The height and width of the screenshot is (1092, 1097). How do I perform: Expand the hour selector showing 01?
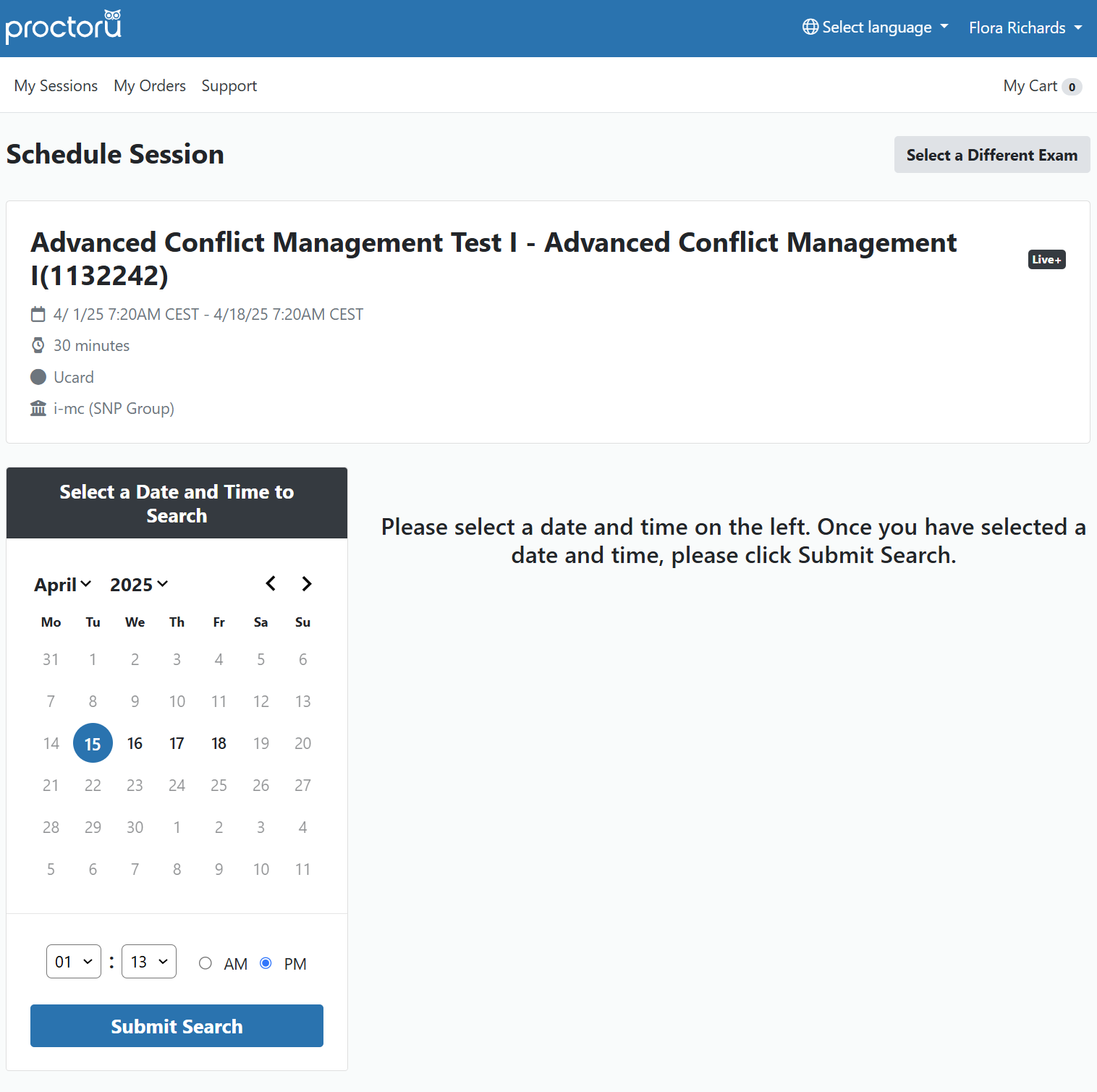[74, 962]
